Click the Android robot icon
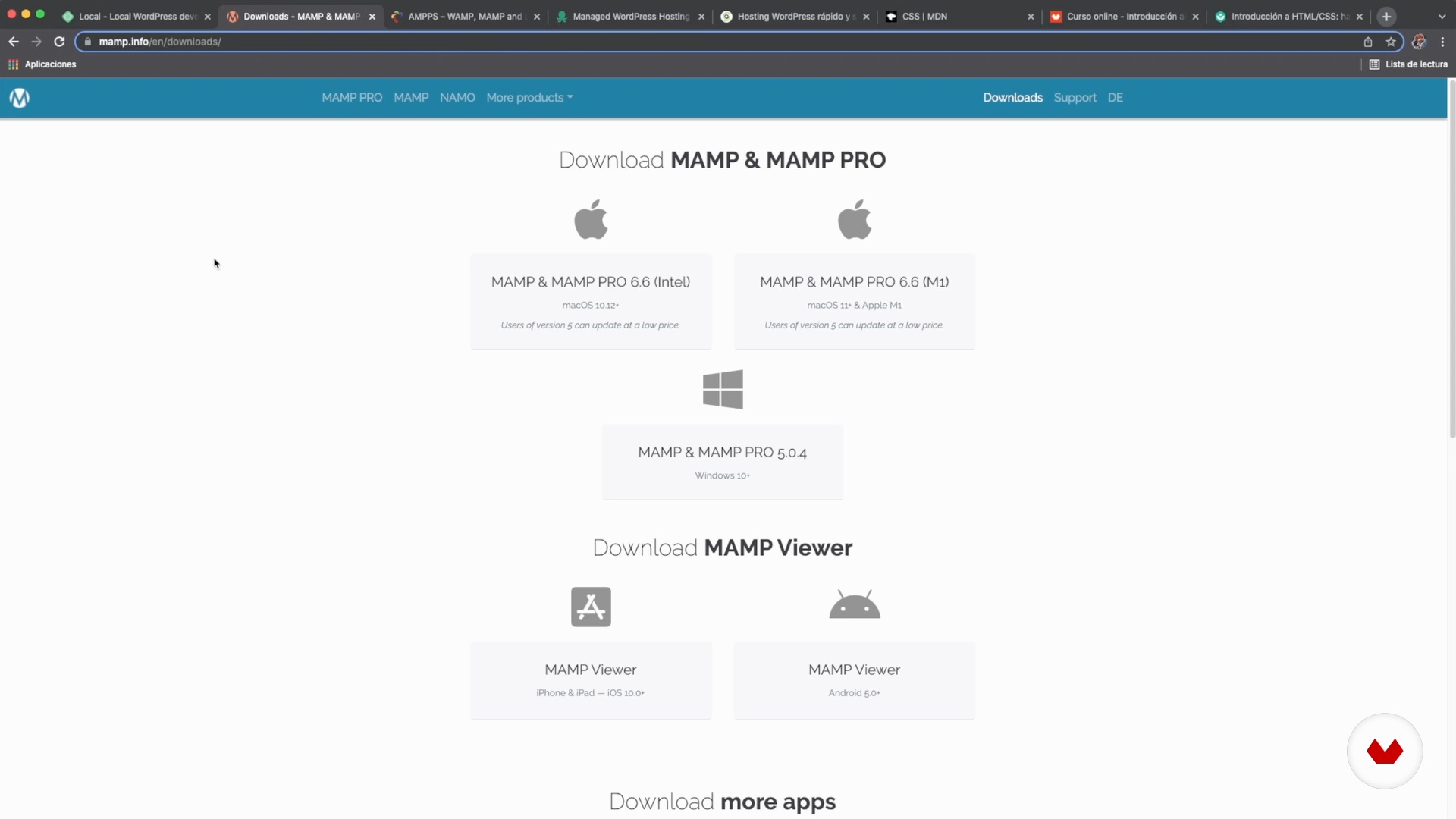 (854, 605)
